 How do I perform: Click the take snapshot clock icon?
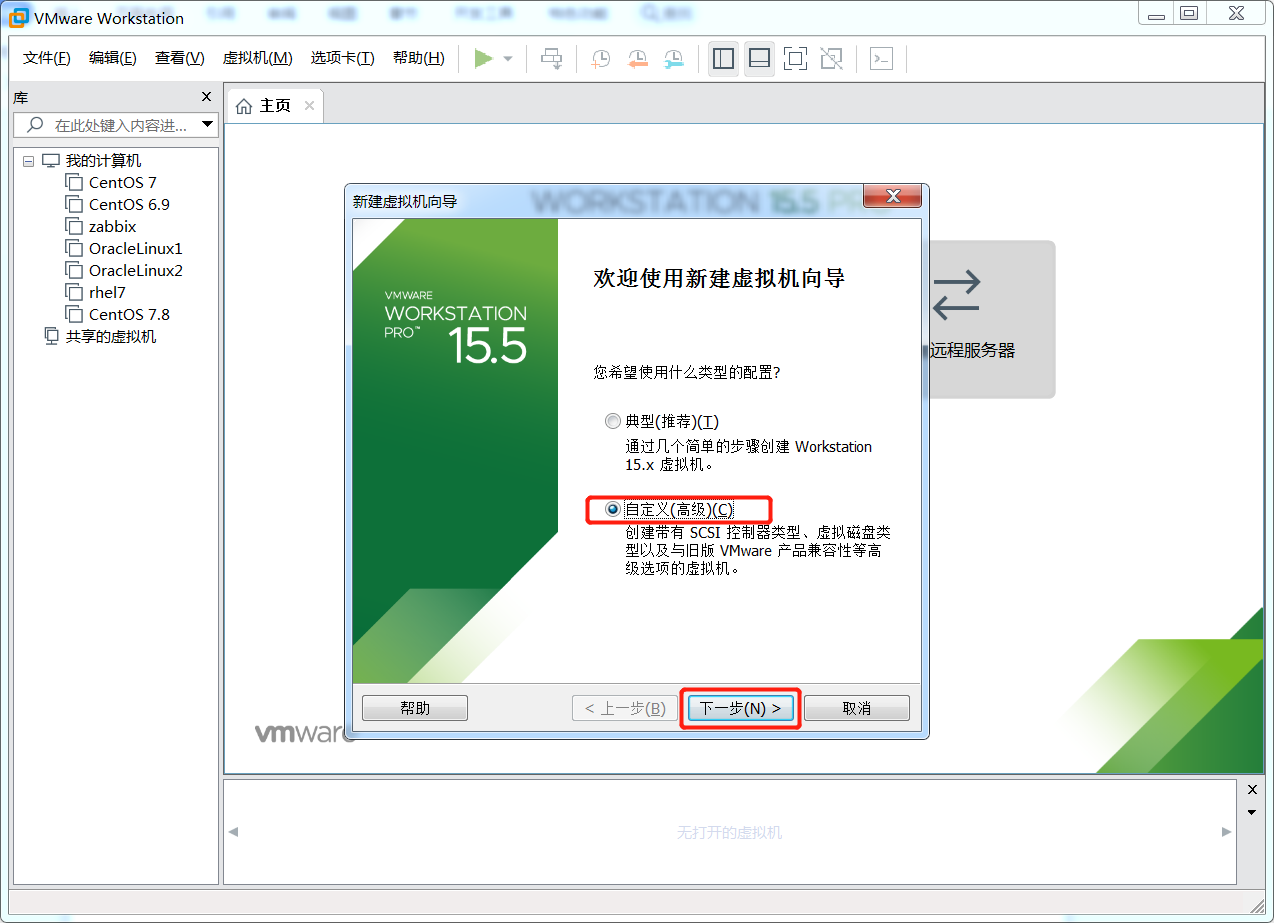600,59
